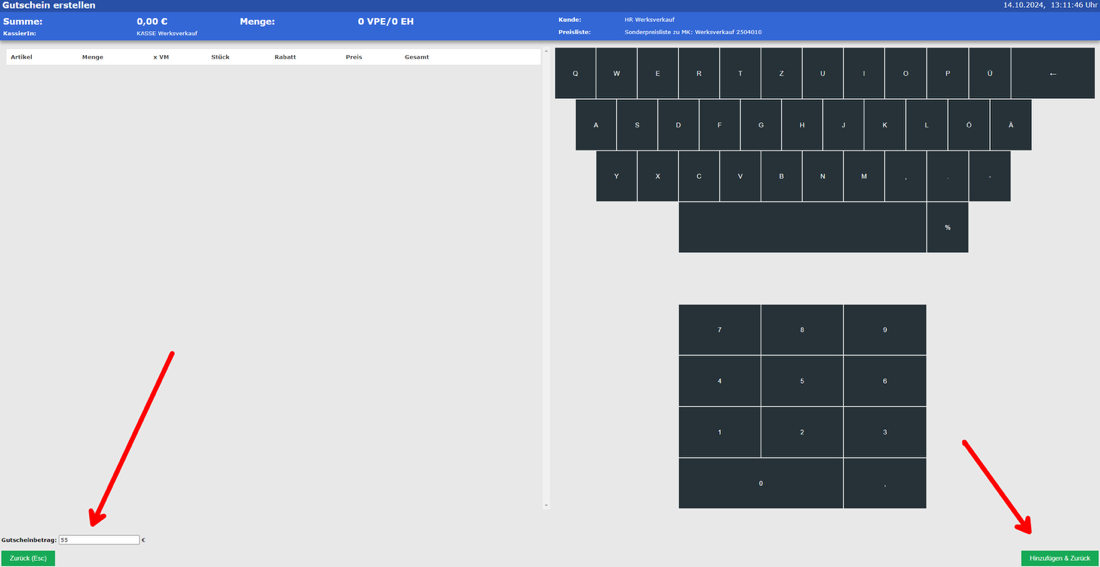Click the x VM column header
The height and width of the screenshot is (567, 1100).
click(161, 57)
